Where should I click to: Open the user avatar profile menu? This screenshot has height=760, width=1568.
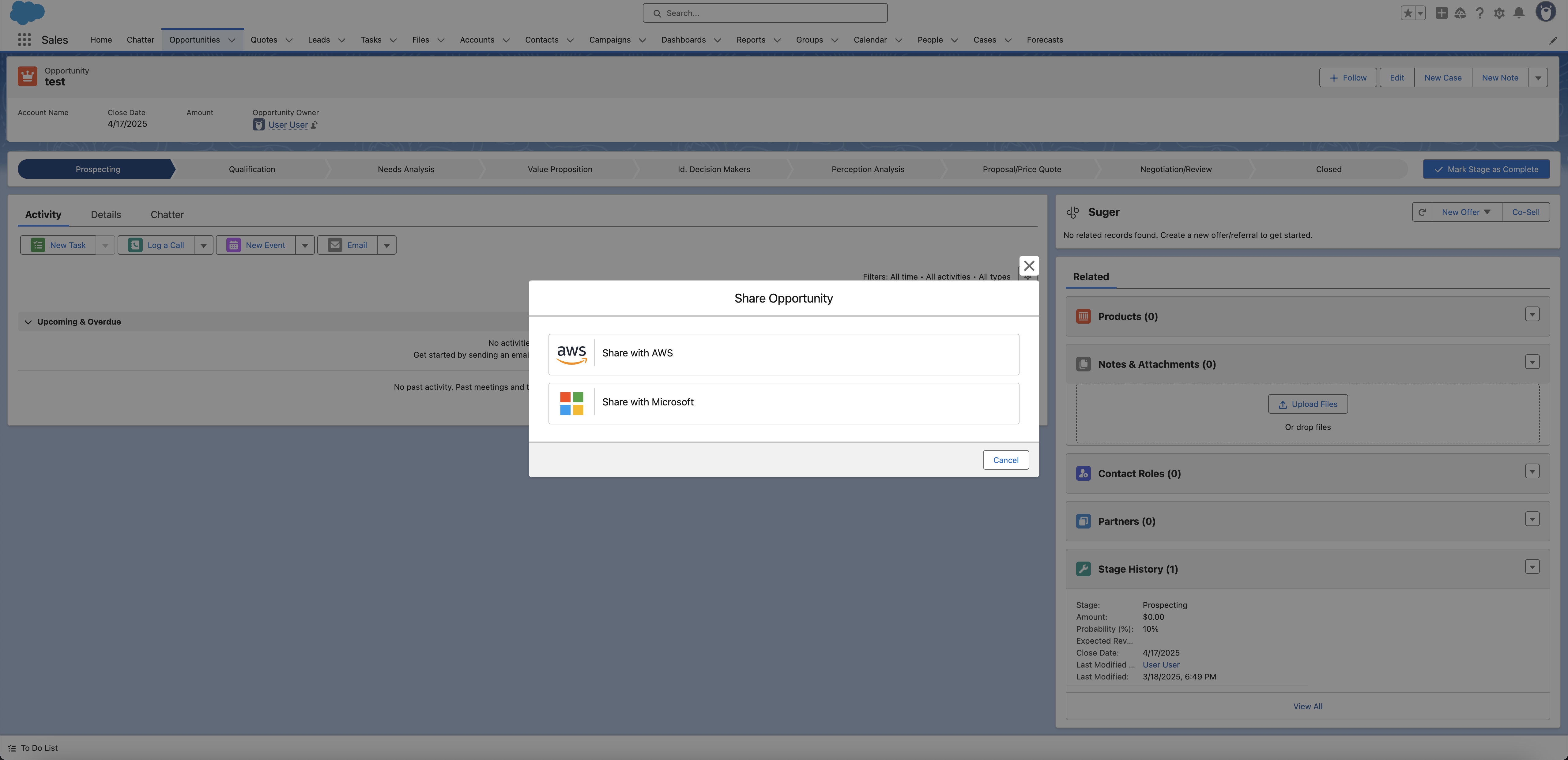1545,12
